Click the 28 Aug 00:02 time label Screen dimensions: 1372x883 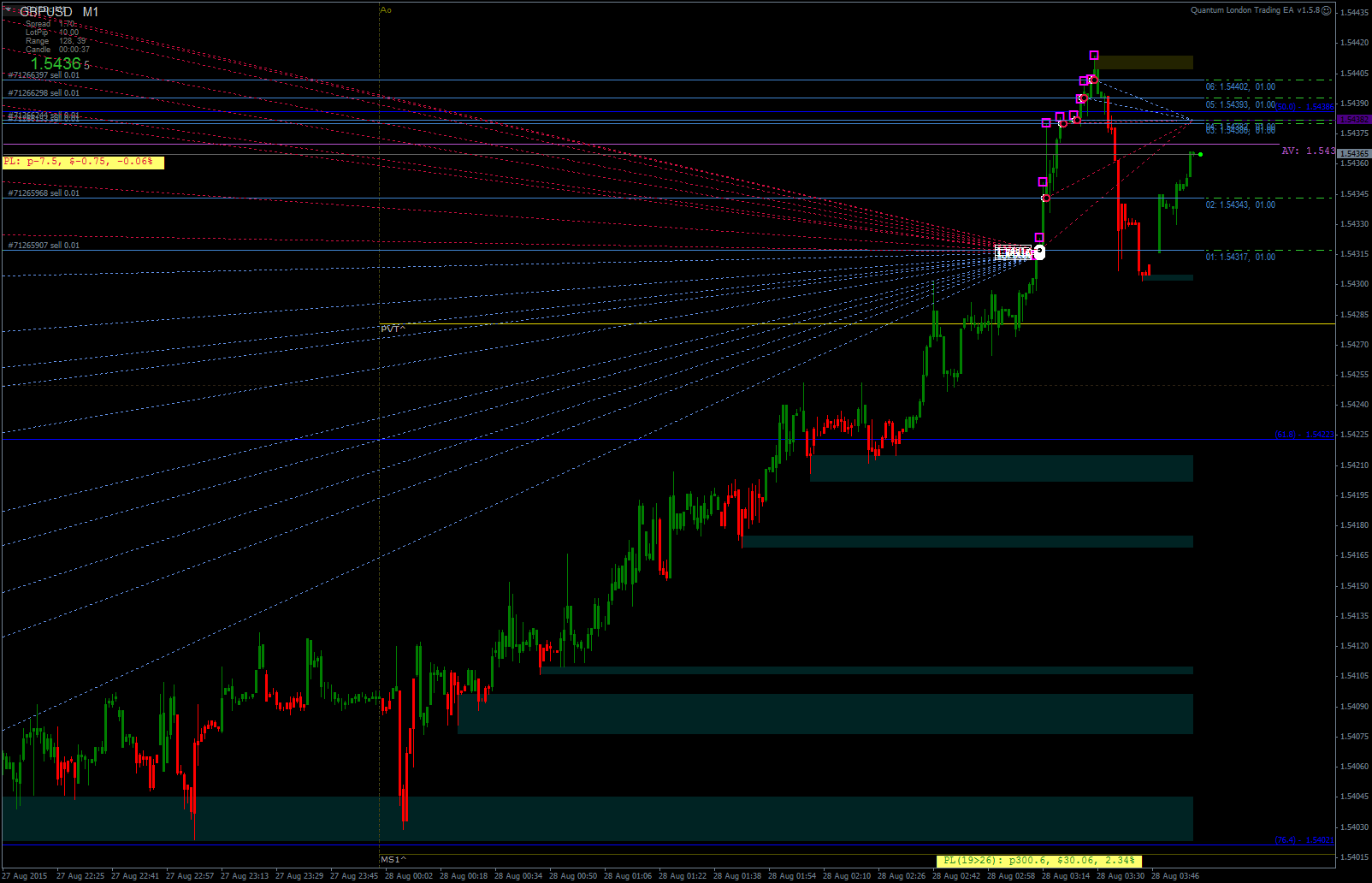click(409, 876)
